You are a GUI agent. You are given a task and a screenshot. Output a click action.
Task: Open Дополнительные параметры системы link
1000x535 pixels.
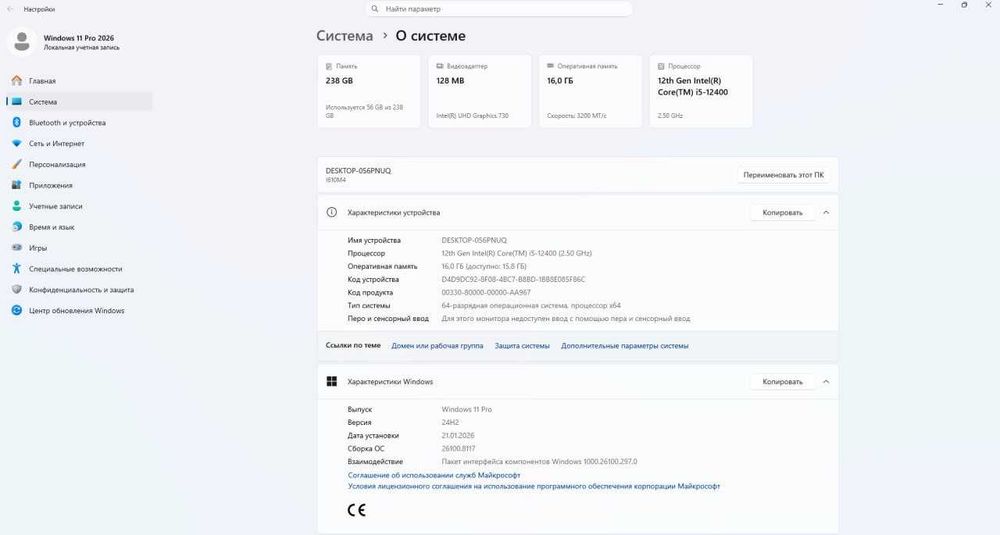(x=624, y=346)
